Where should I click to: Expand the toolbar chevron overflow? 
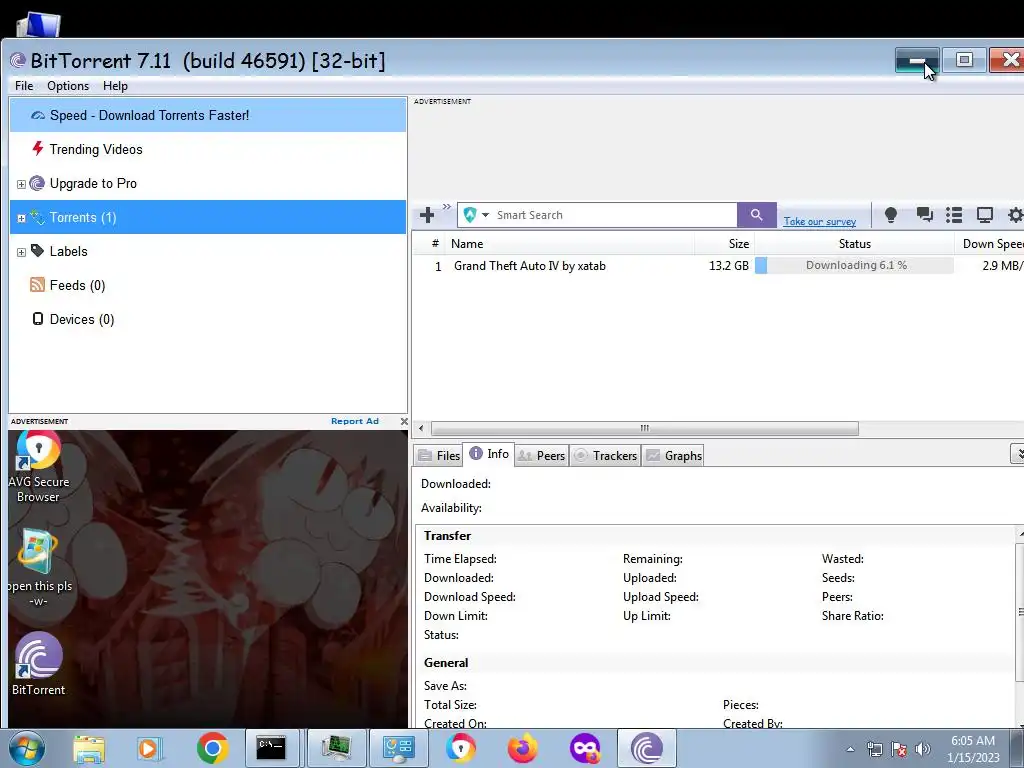(x=447, y=207)
